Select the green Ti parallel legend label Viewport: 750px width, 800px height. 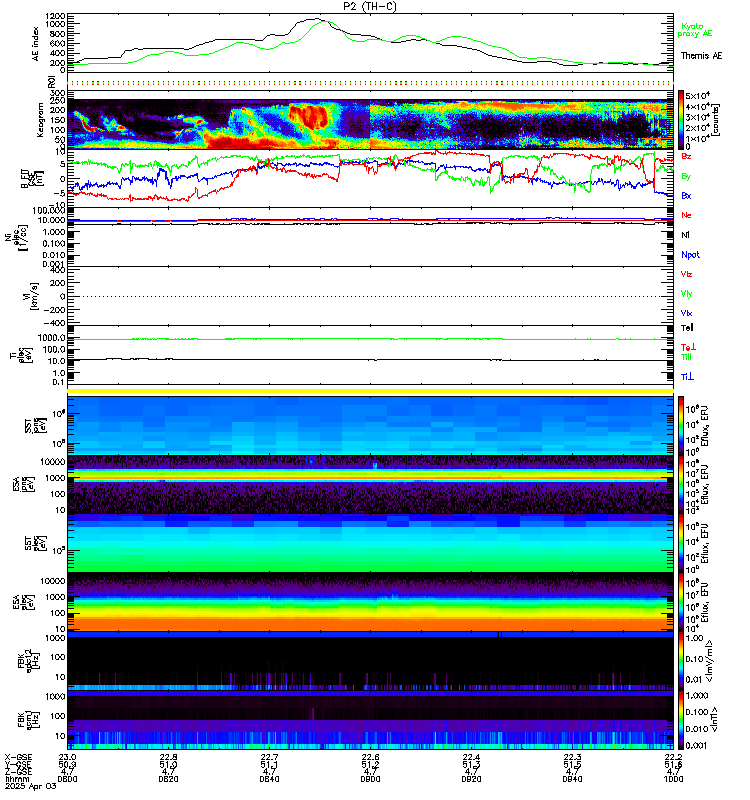[686, 357]
